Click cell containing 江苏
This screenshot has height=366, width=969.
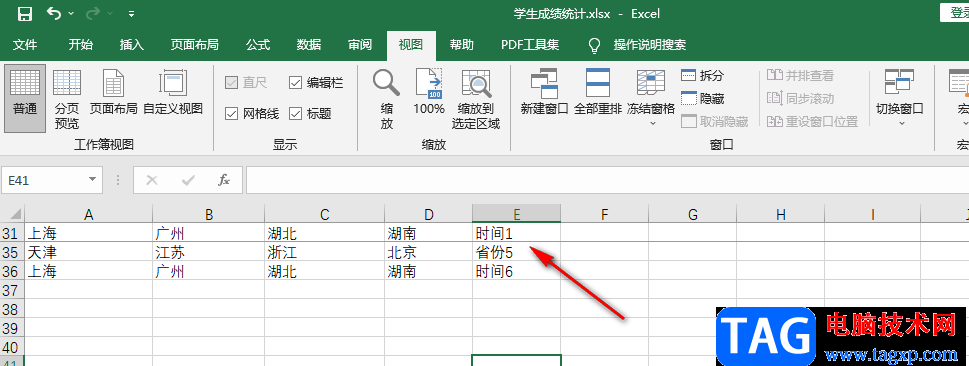209,252
